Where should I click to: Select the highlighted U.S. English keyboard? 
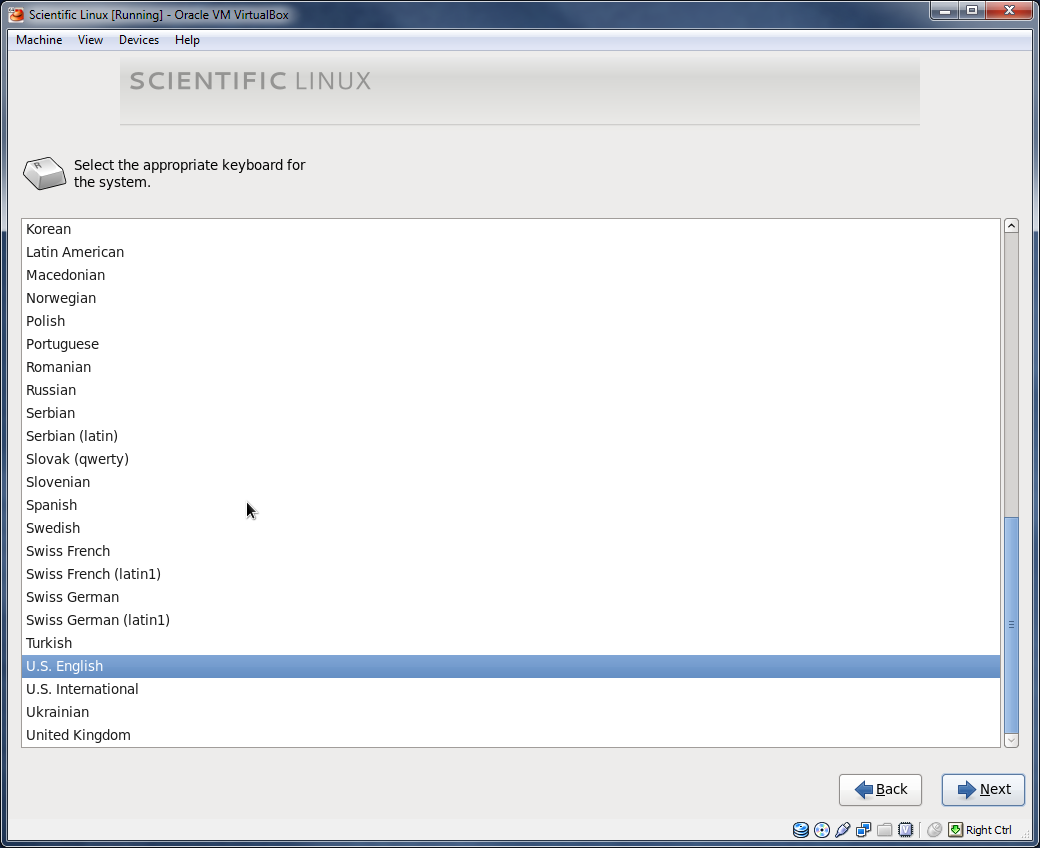pos(511,666)
